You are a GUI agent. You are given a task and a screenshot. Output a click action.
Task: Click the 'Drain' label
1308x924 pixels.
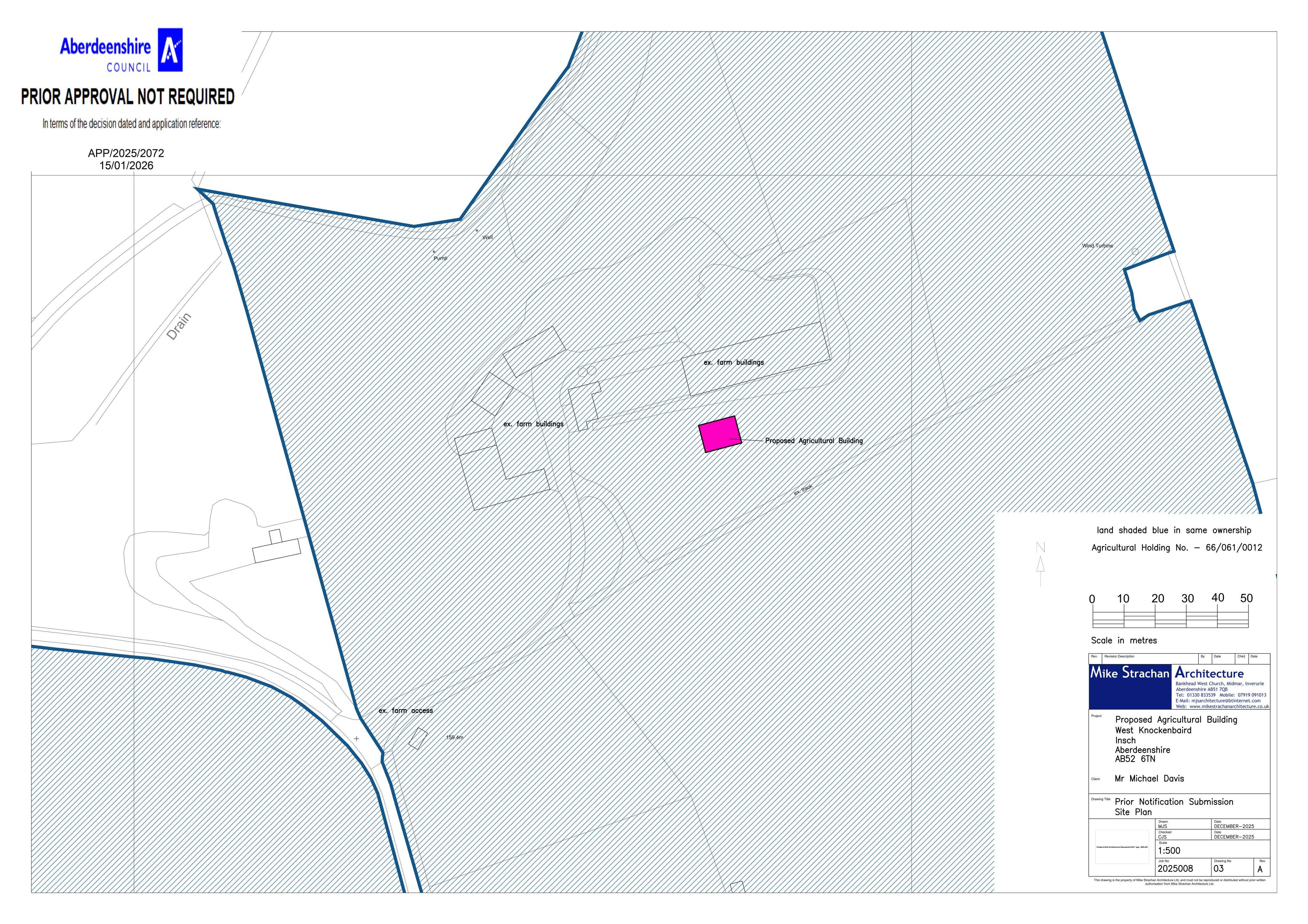click(x=179, y=327)
